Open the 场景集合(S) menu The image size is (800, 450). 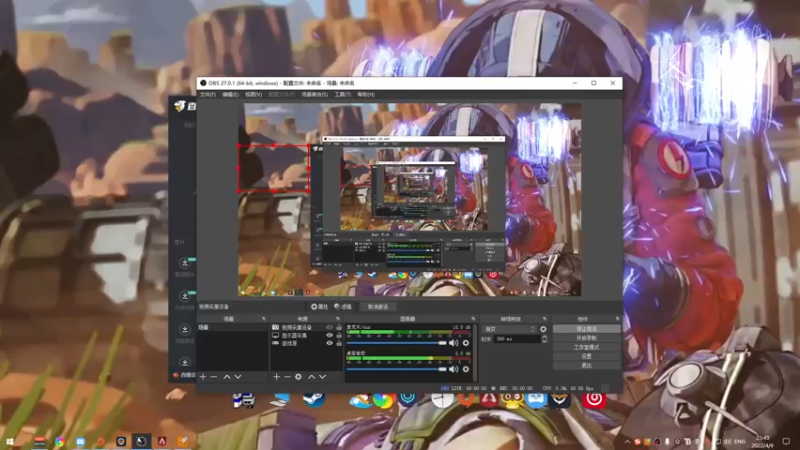coord(314,94)
